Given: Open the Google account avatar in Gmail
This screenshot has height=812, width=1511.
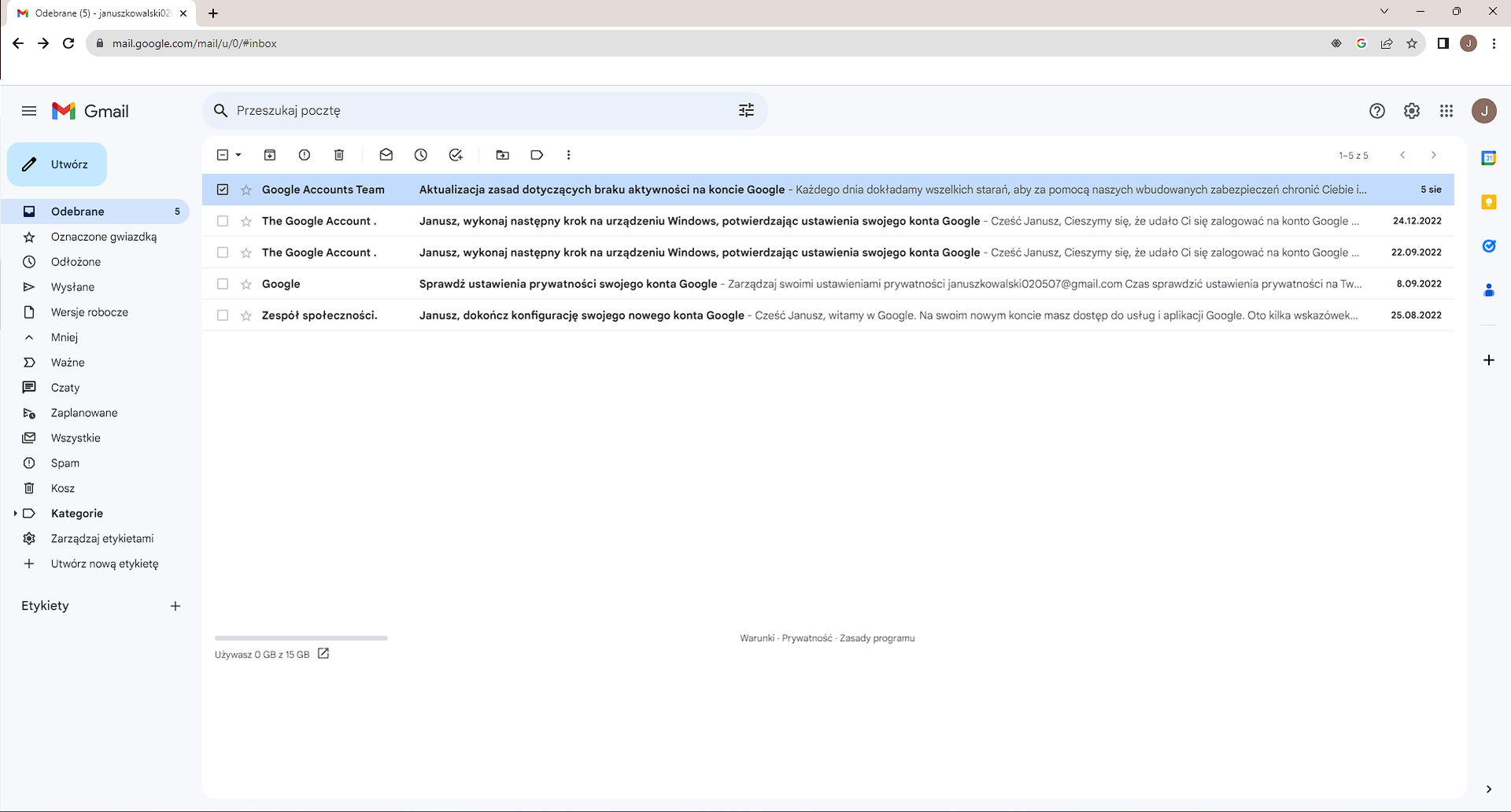Looking at the screenshot, I should coord(1483,111).
